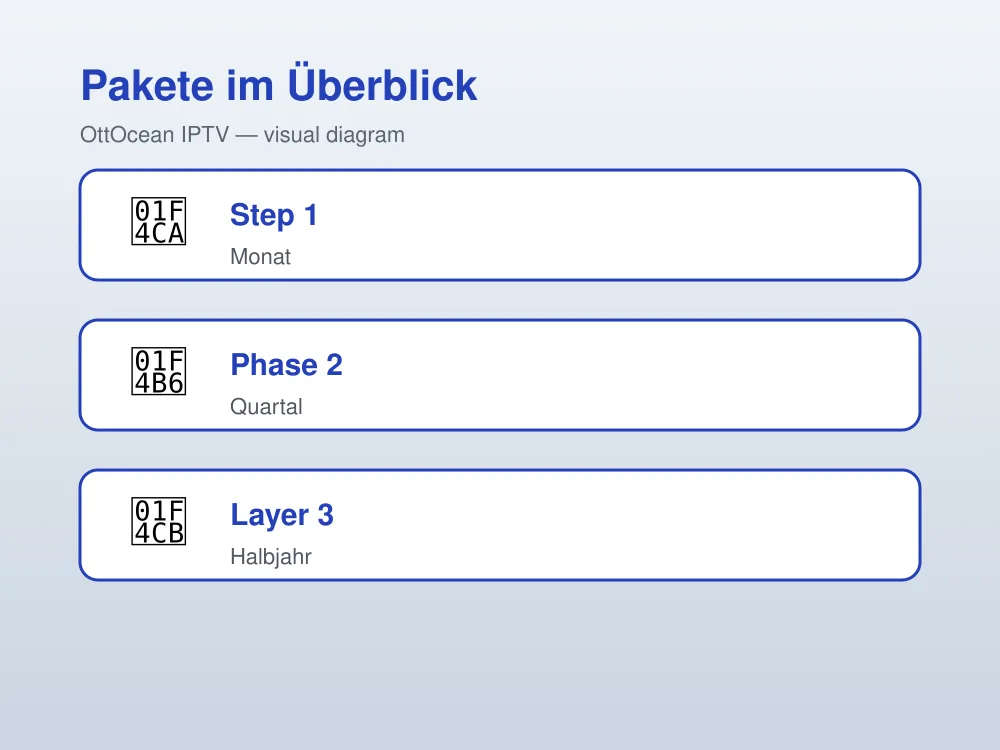The height and width of the screenshot is (750, 1000).
Task: Click the Halbjahr label
Action: point(271,557)
